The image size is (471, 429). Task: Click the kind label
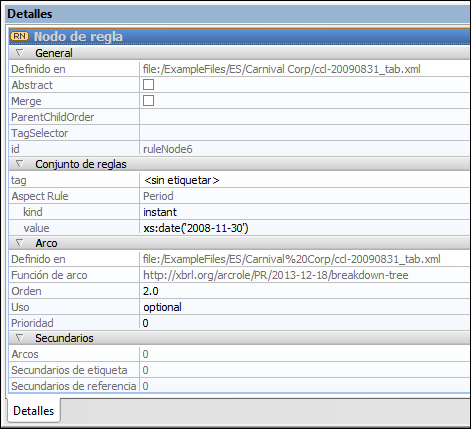(x=33, y=212)
